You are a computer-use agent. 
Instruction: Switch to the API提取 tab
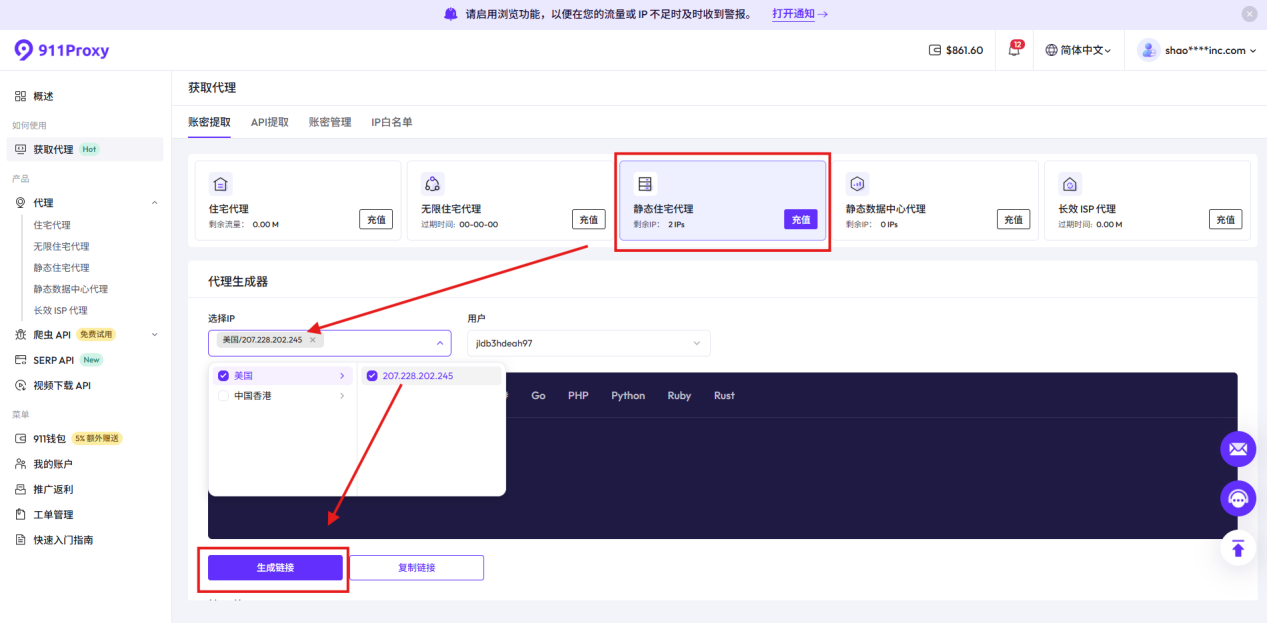pos(269,122)
